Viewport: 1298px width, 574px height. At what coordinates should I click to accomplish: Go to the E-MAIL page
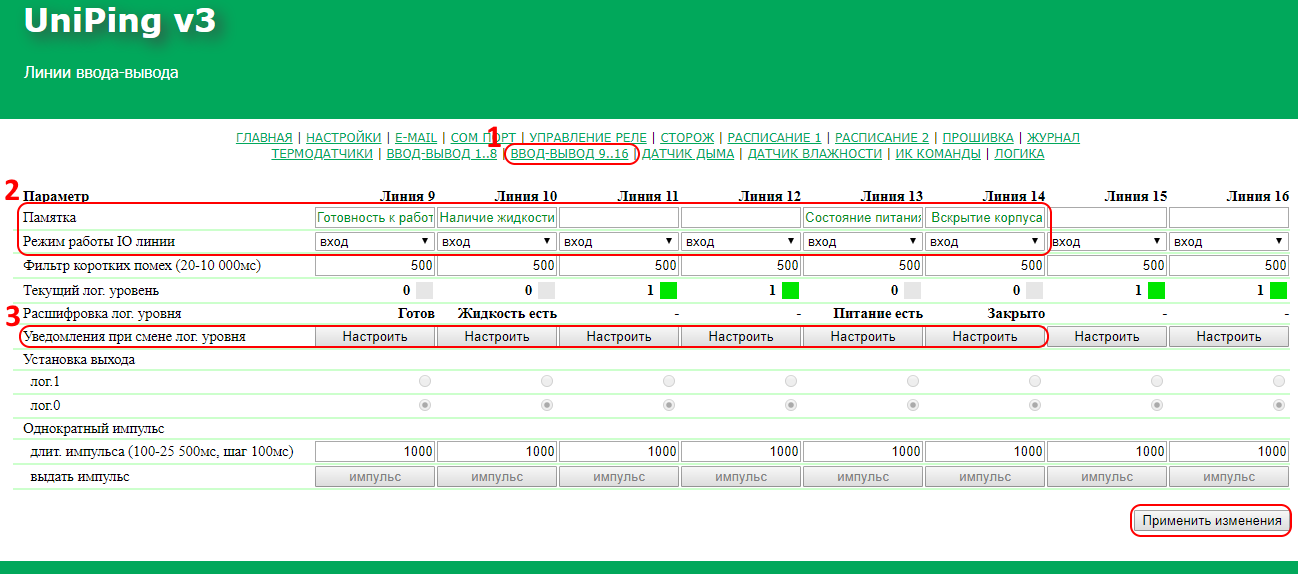coord(416,137)
